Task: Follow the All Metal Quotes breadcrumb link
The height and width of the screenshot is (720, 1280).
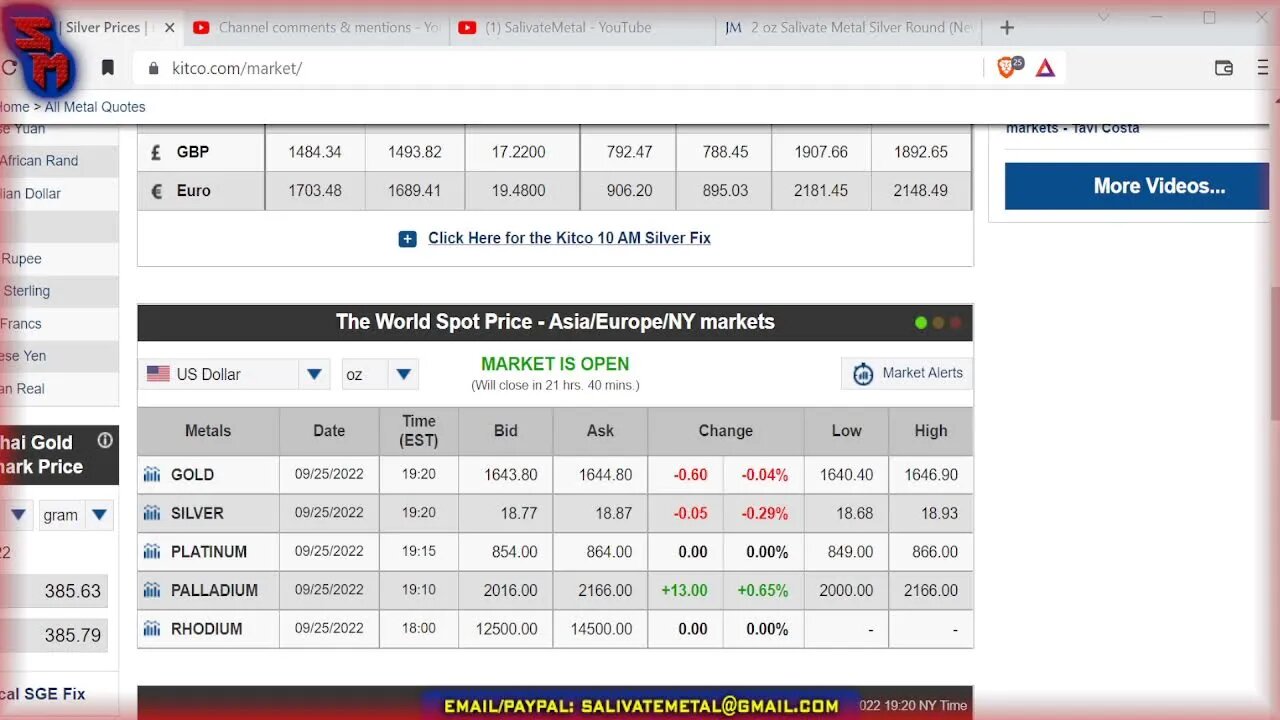Action: coord(95,107)
